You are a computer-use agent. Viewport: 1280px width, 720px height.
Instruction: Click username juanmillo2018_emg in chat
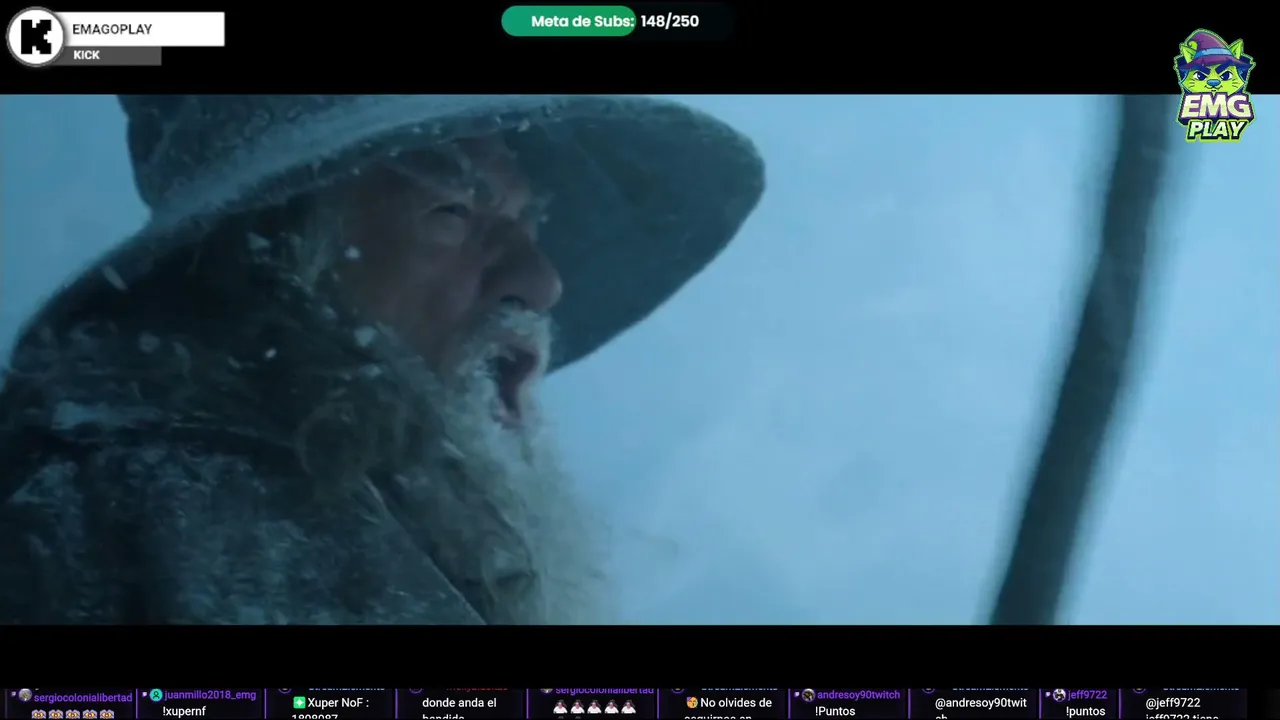tap(210, 695)
